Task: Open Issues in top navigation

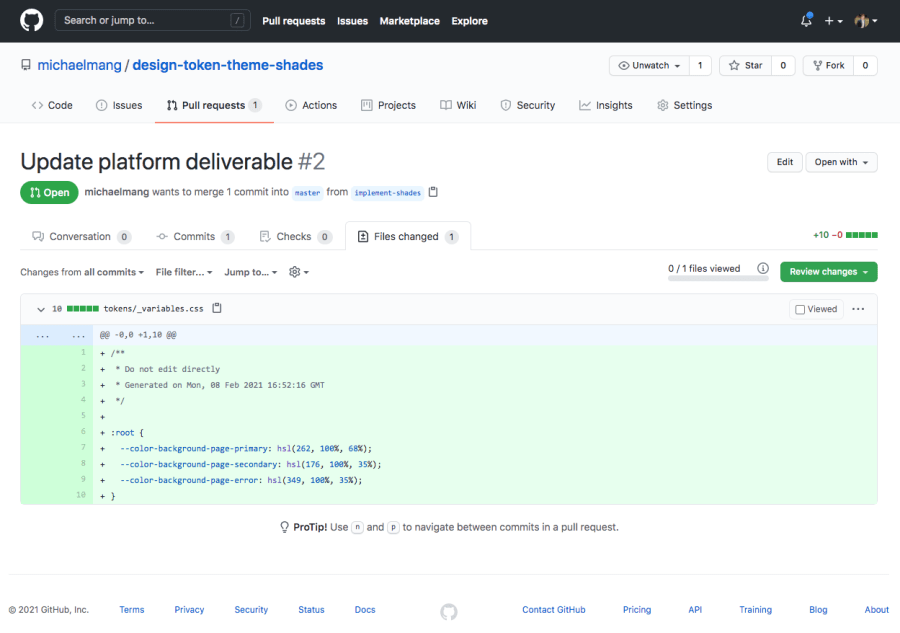Action: 352,21
